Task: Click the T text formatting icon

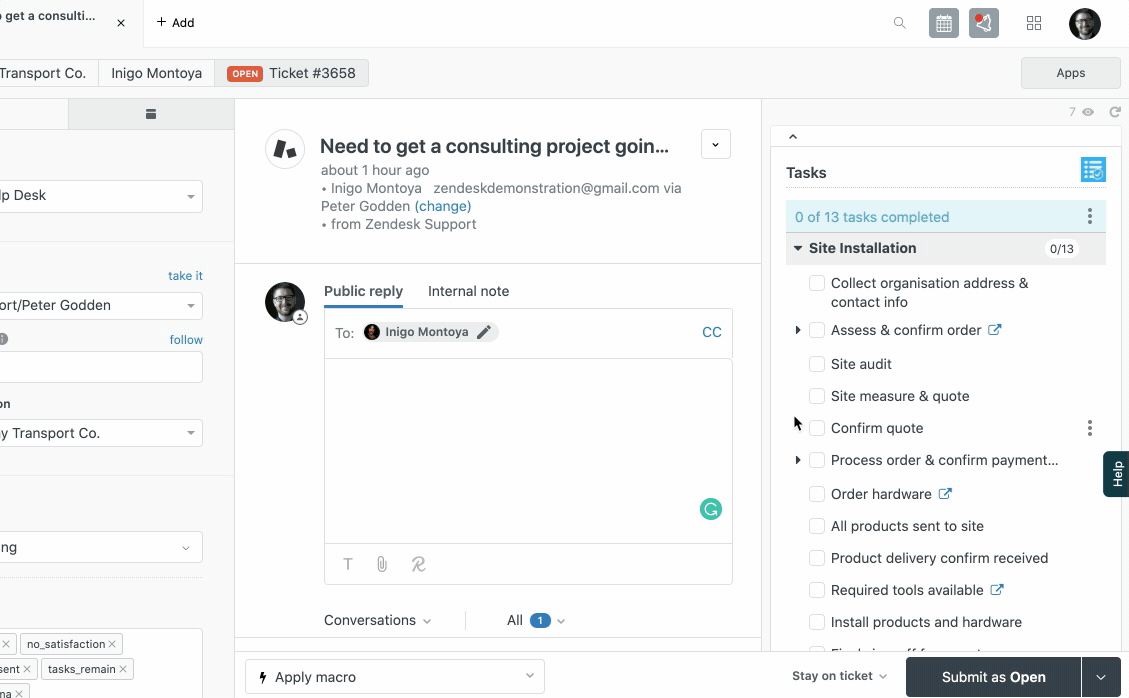Action: [x=347, y=564]
